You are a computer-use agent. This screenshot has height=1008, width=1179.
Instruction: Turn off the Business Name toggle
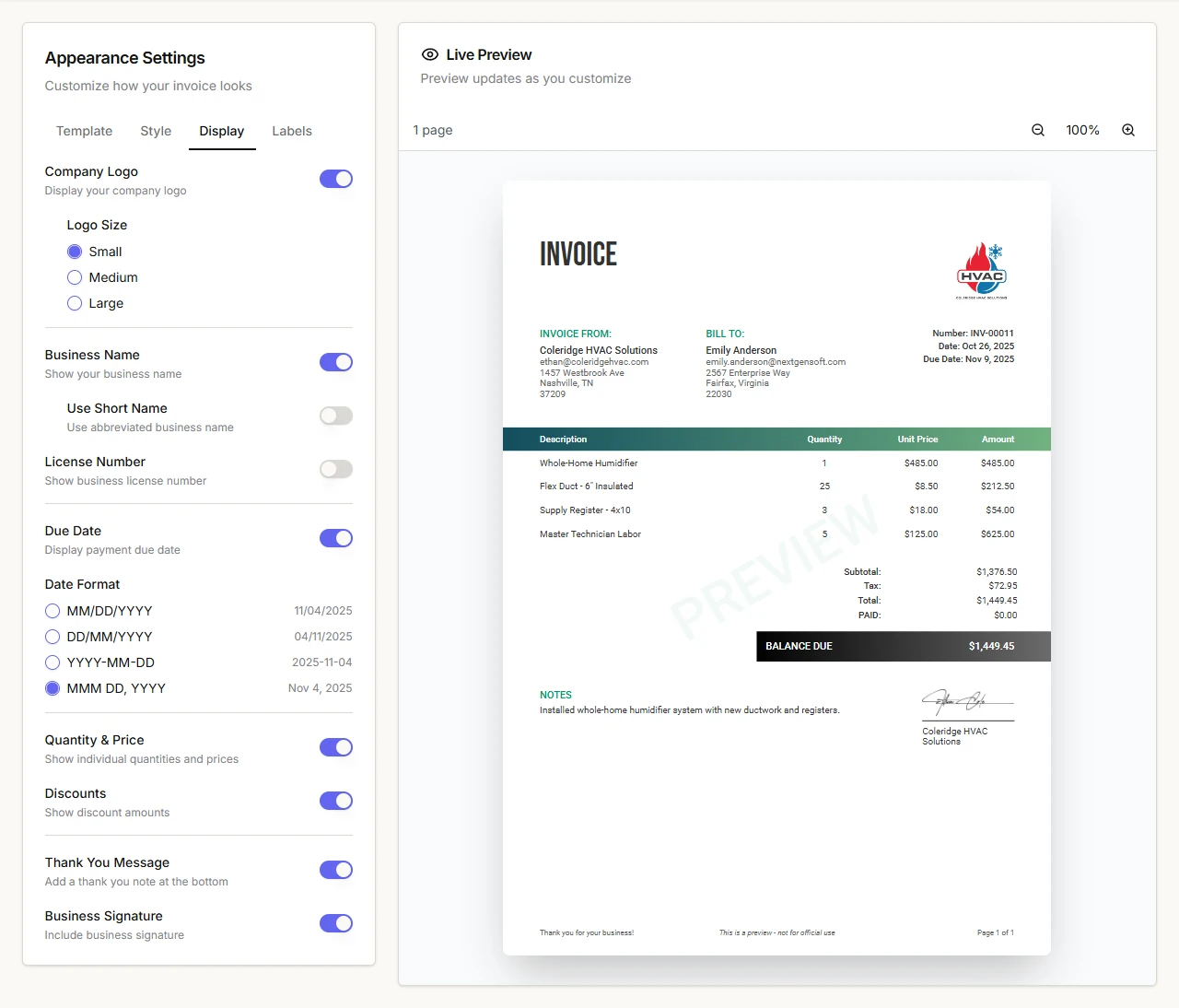click(x=336, y=362)
